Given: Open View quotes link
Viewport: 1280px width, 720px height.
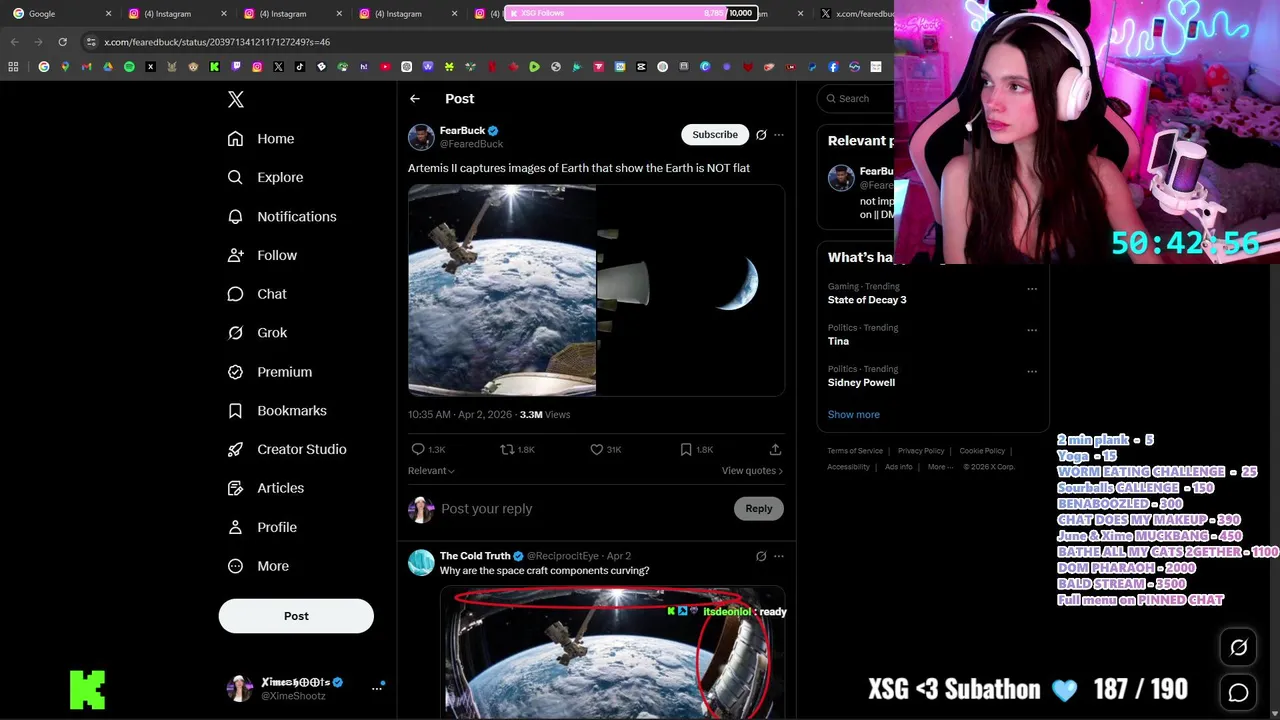Looking at the screenshot, I should click(752, 471).
